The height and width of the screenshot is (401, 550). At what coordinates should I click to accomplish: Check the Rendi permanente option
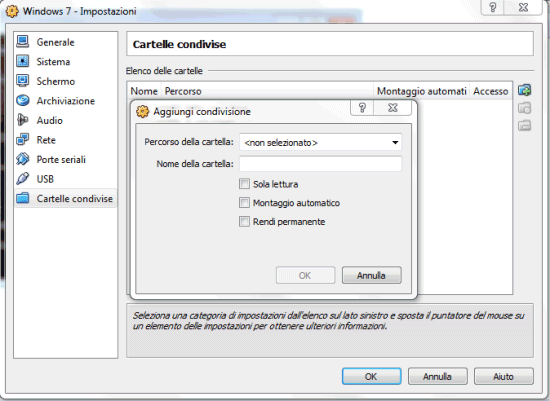click(244, 222)
